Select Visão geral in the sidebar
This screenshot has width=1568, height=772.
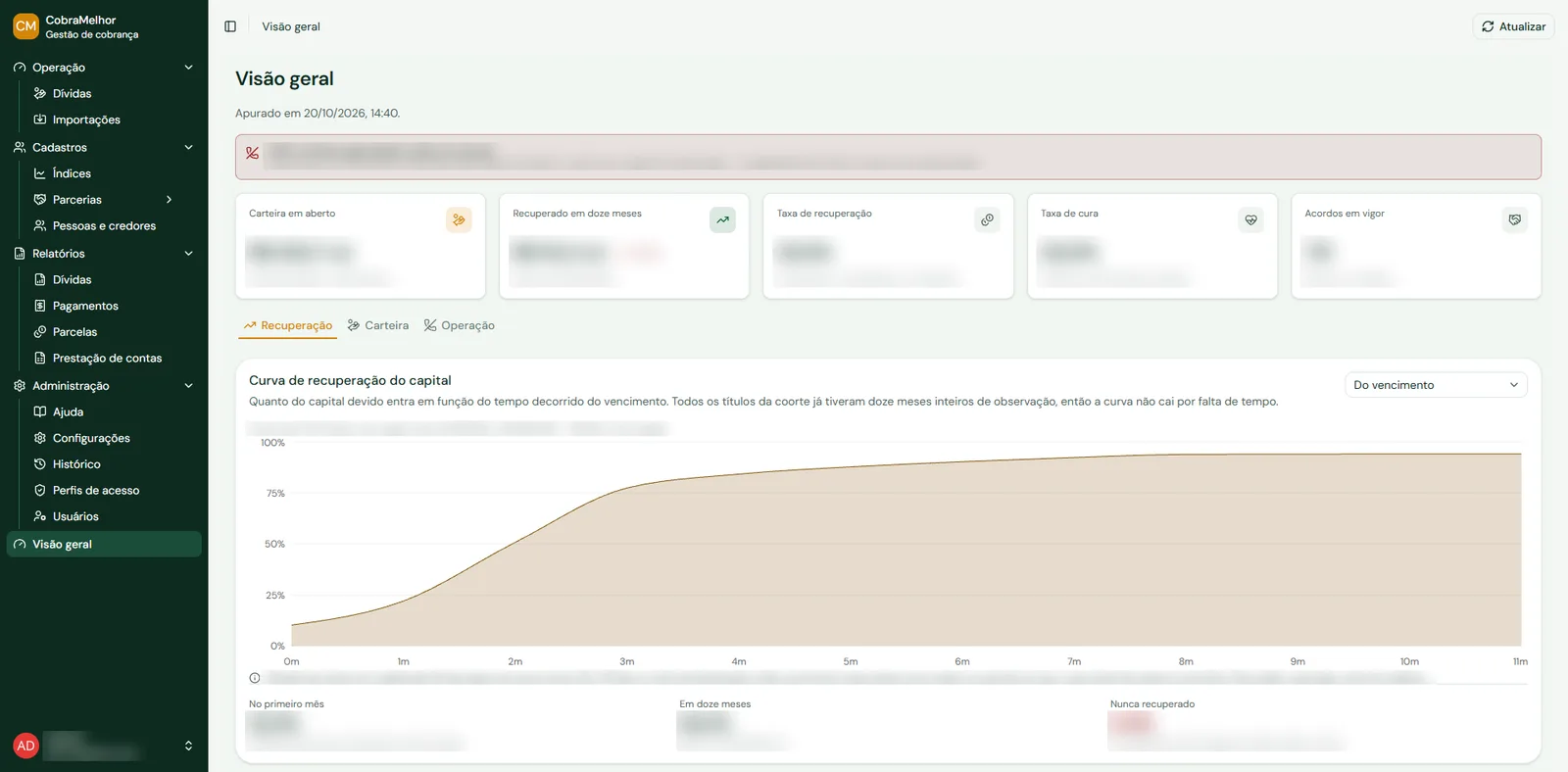104,545
